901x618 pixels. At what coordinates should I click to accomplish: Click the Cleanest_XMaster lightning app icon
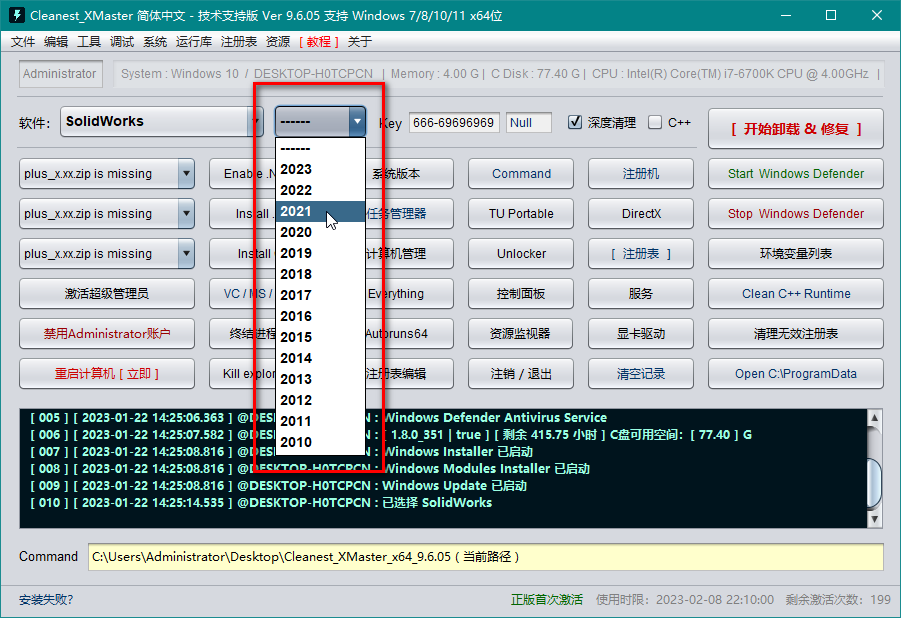[x=17, y=15]
